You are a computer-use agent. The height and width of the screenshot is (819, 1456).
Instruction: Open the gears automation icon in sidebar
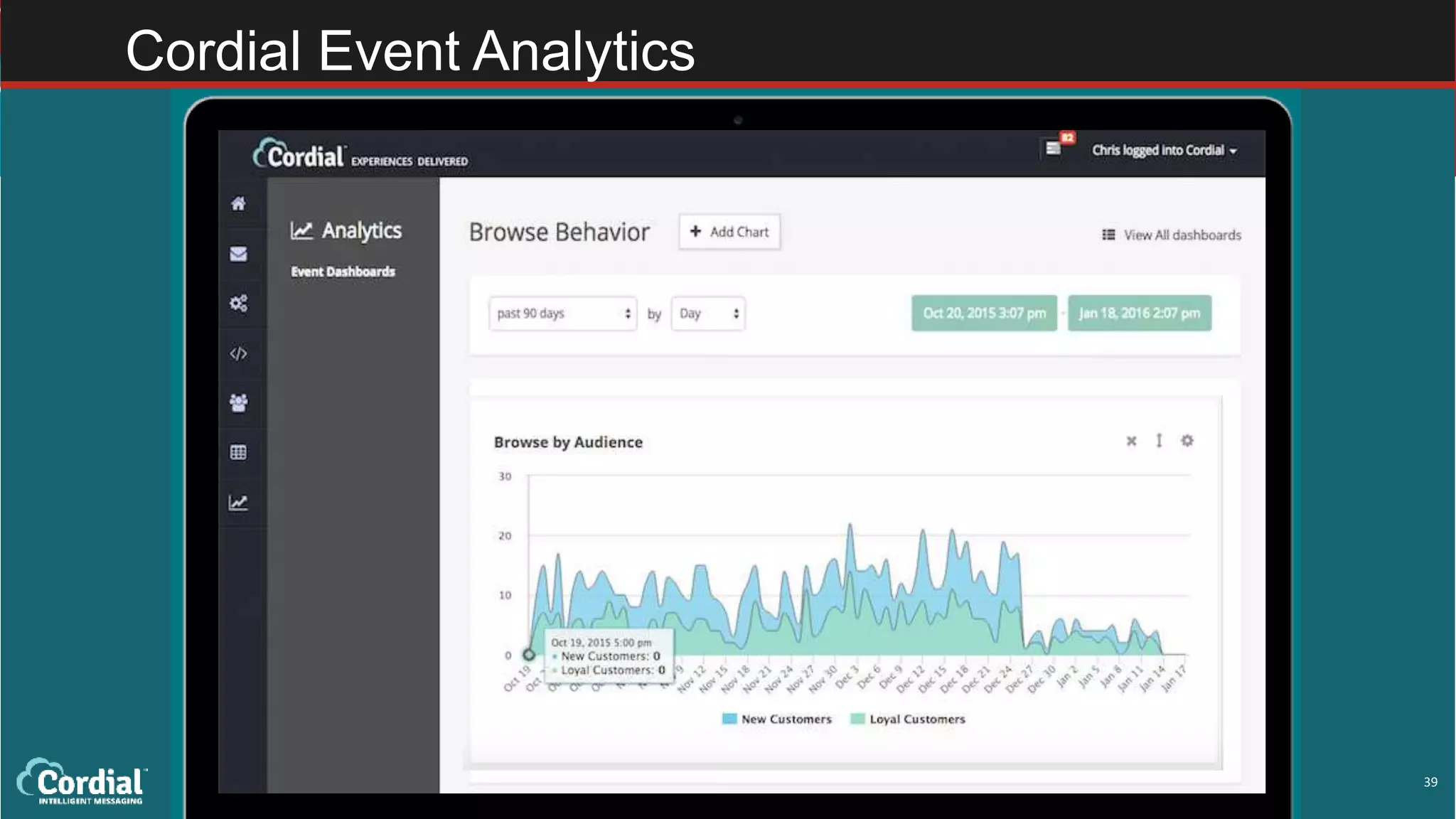(x=238, y=304)
